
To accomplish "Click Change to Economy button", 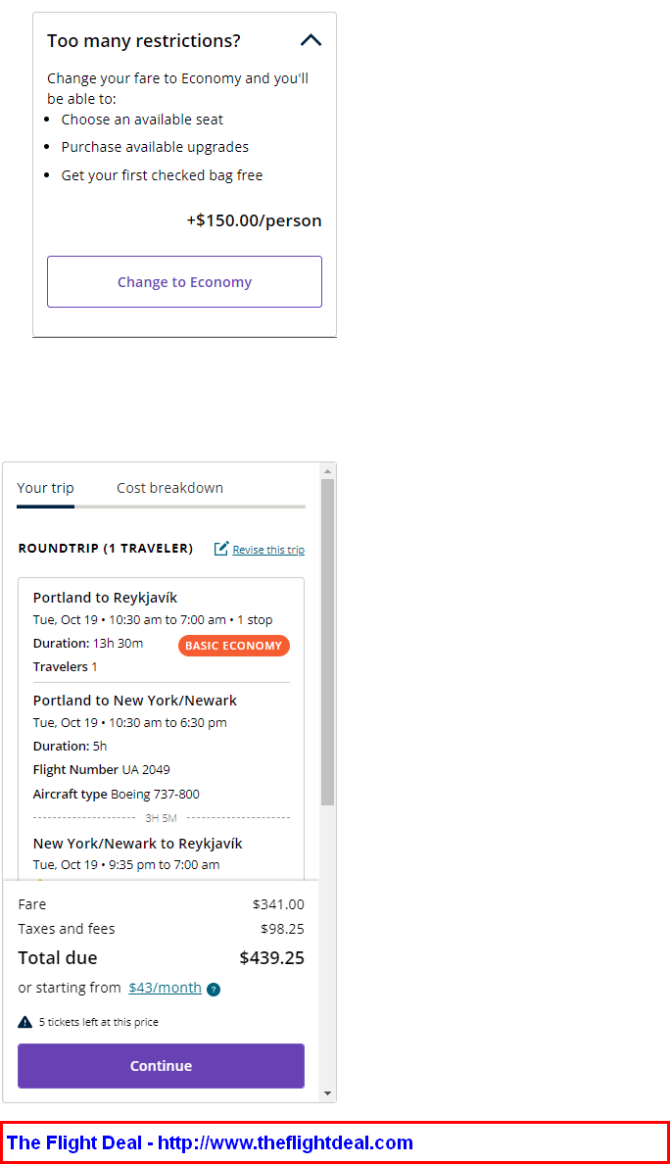I will tap(185, 282).
